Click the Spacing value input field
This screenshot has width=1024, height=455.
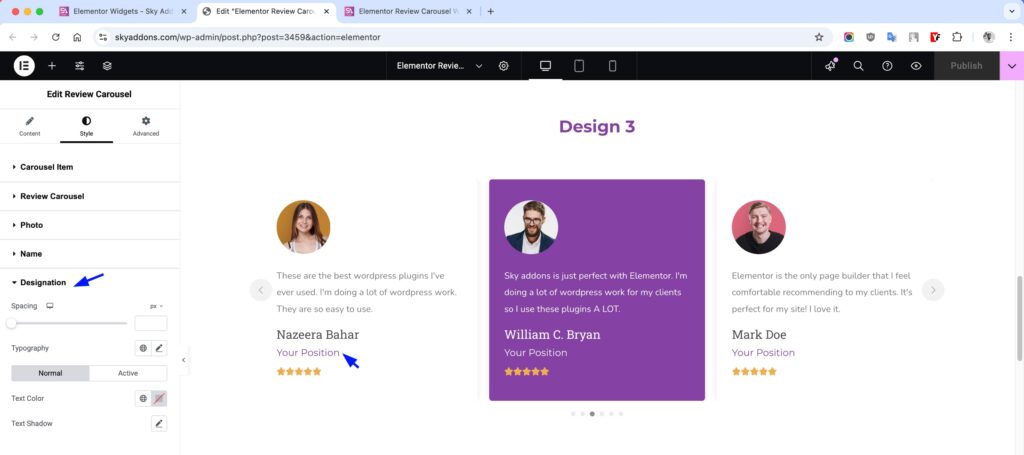pos(151,323)
